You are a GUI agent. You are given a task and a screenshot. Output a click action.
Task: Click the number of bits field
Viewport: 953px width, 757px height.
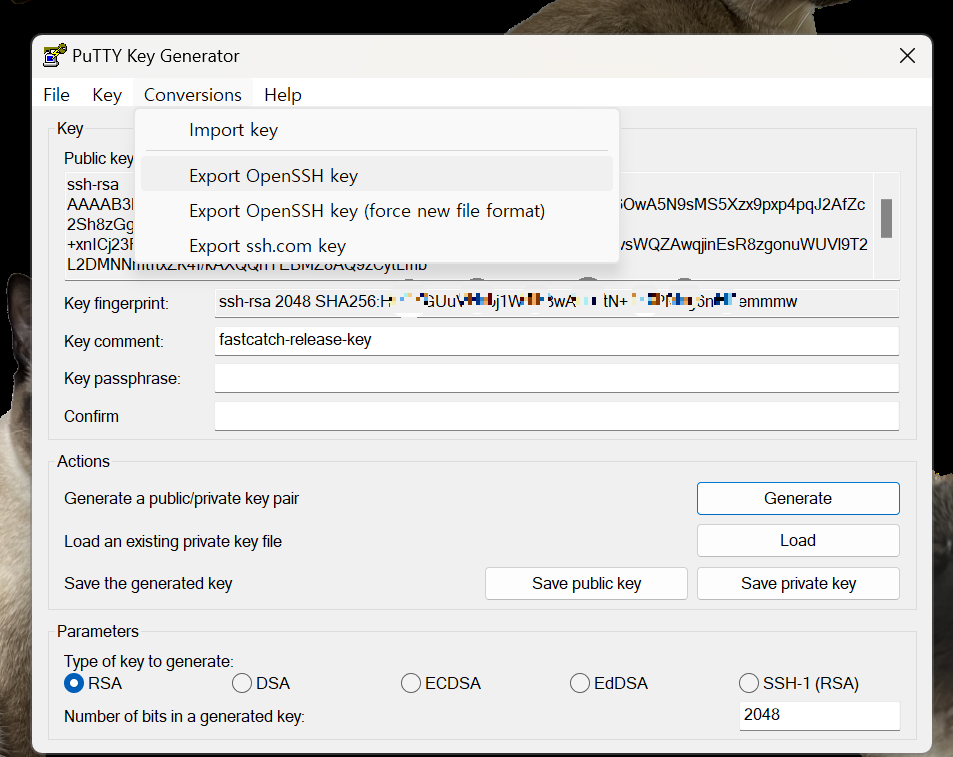click(819, 716)
